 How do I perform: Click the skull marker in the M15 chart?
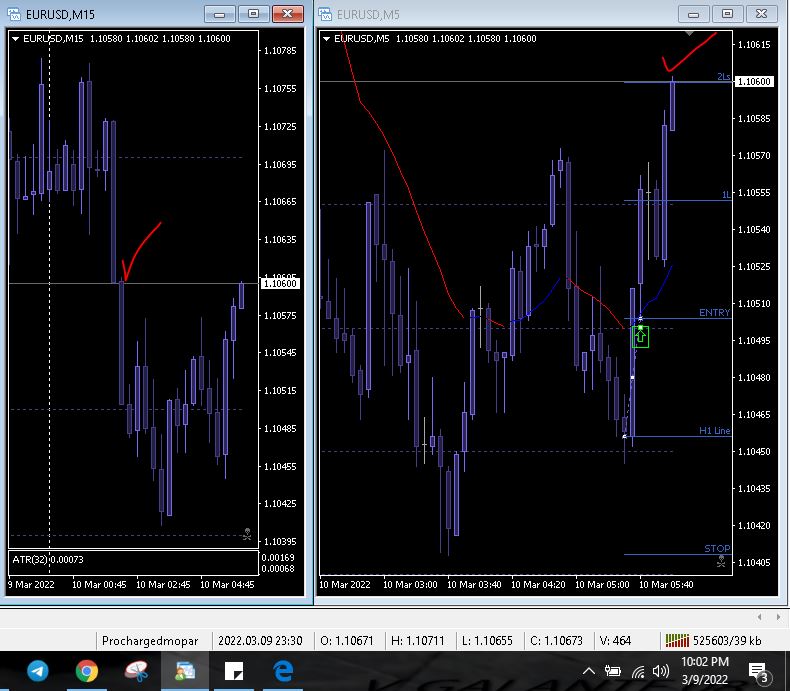coord(247,534)
